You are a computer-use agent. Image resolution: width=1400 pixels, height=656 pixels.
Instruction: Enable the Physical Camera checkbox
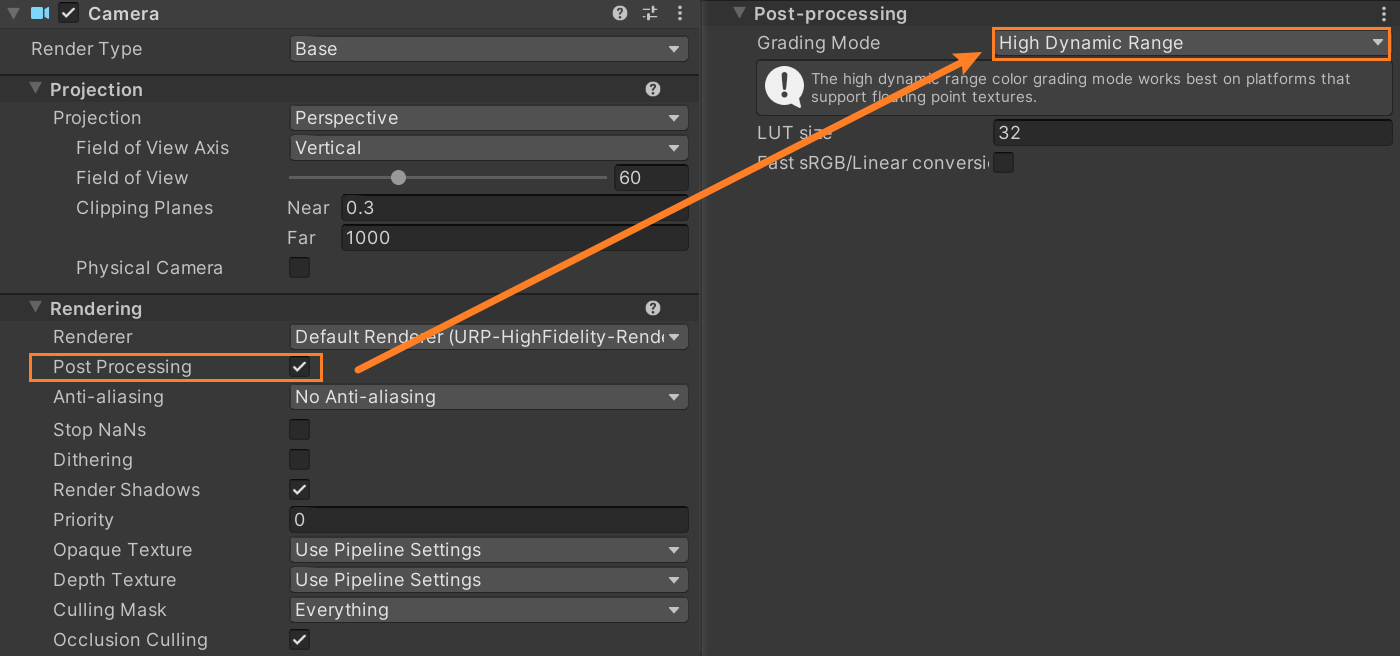(x=299, y=268)
